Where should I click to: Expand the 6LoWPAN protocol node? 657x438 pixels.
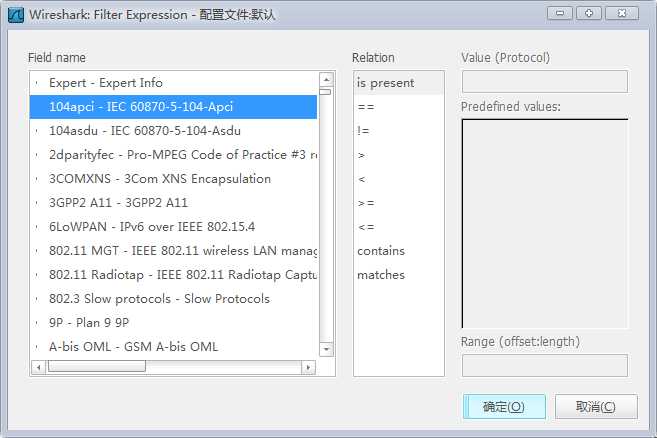click(x=37, y=227)
